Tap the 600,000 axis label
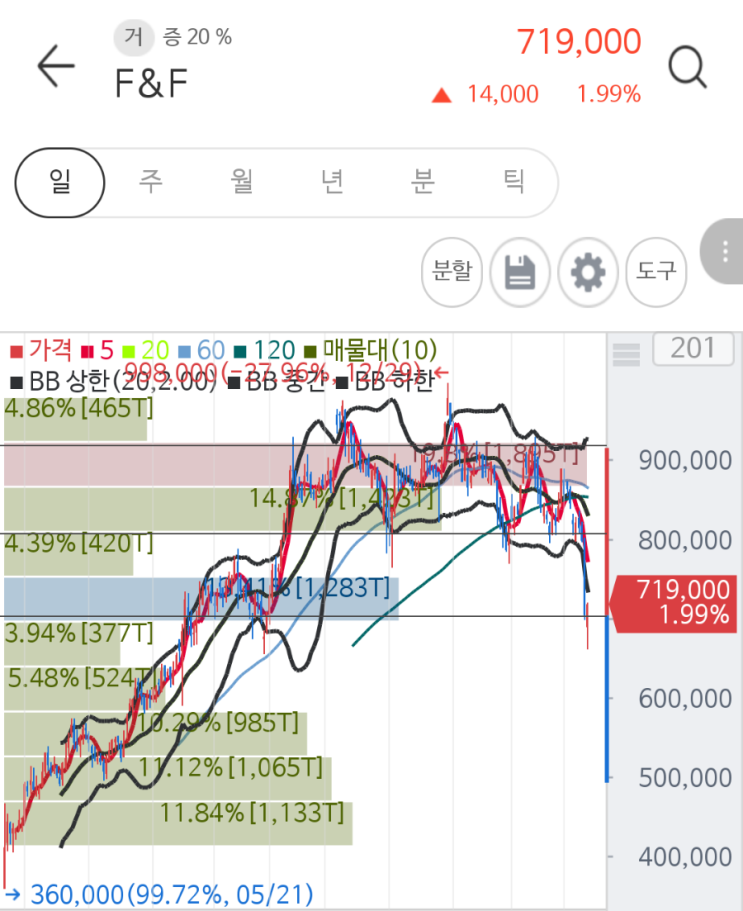Screen dimensions: 743x911 [685, 699]
